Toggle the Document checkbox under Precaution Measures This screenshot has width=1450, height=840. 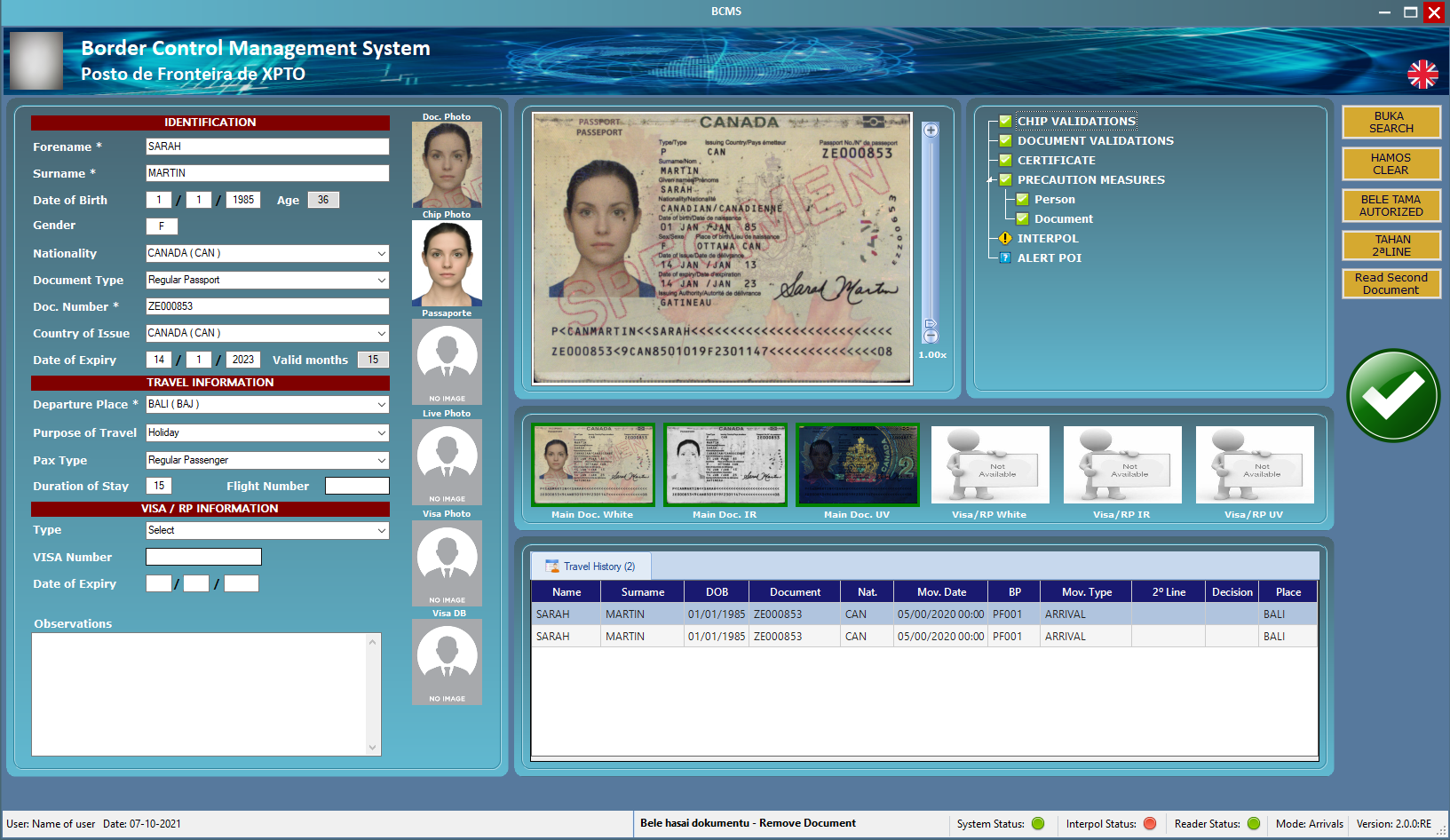click(x=1022, y=218)
